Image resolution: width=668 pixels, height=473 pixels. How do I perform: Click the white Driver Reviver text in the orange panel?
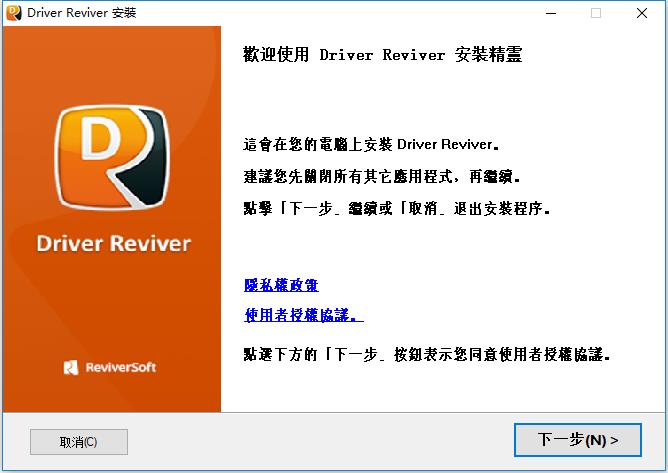[x=114, y=243]
